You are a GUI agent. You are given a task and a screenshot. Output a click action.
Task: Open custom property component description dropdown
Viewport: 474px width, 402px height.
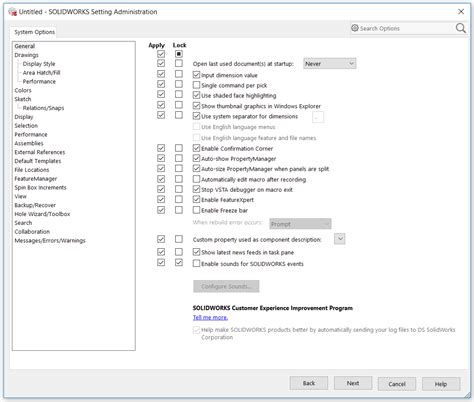click(340, 239)
